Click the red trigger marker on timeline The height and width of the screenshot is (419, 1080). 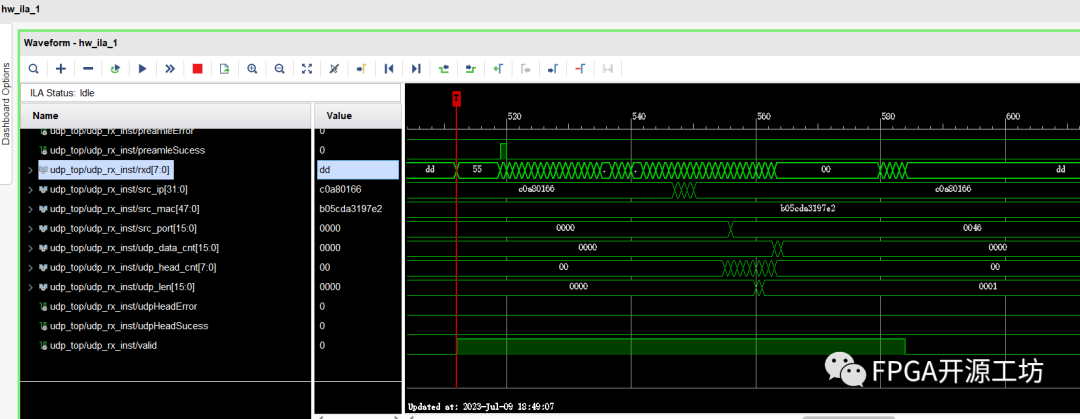click(x=456, y=97)
